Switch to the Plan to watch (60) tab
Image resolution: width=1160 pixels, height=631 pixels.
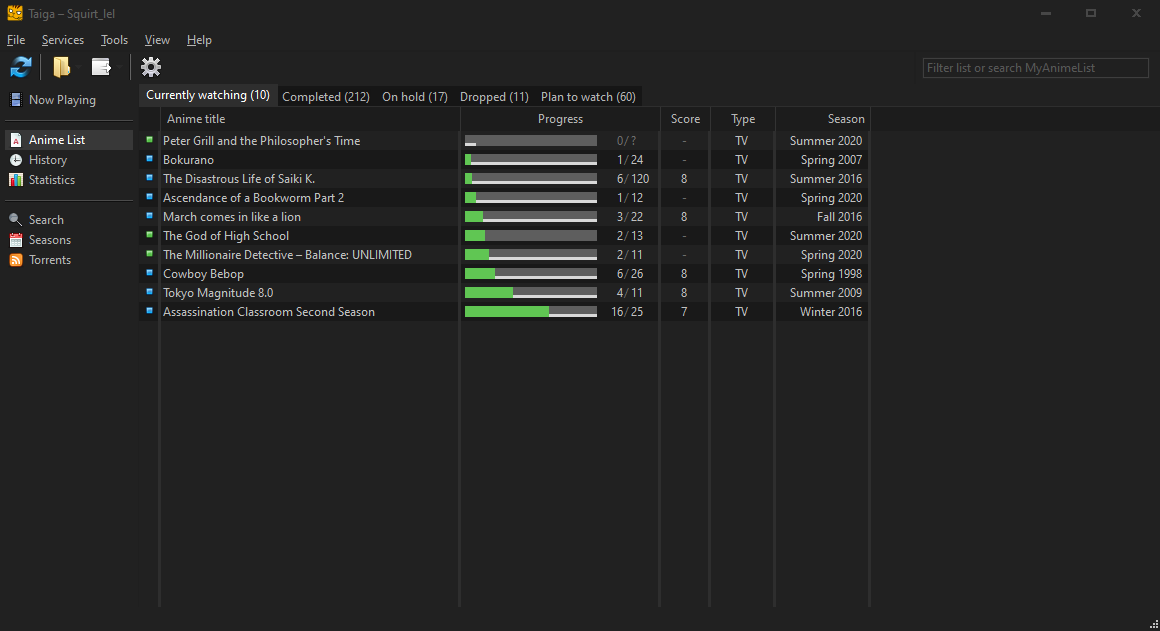[588, 97]
